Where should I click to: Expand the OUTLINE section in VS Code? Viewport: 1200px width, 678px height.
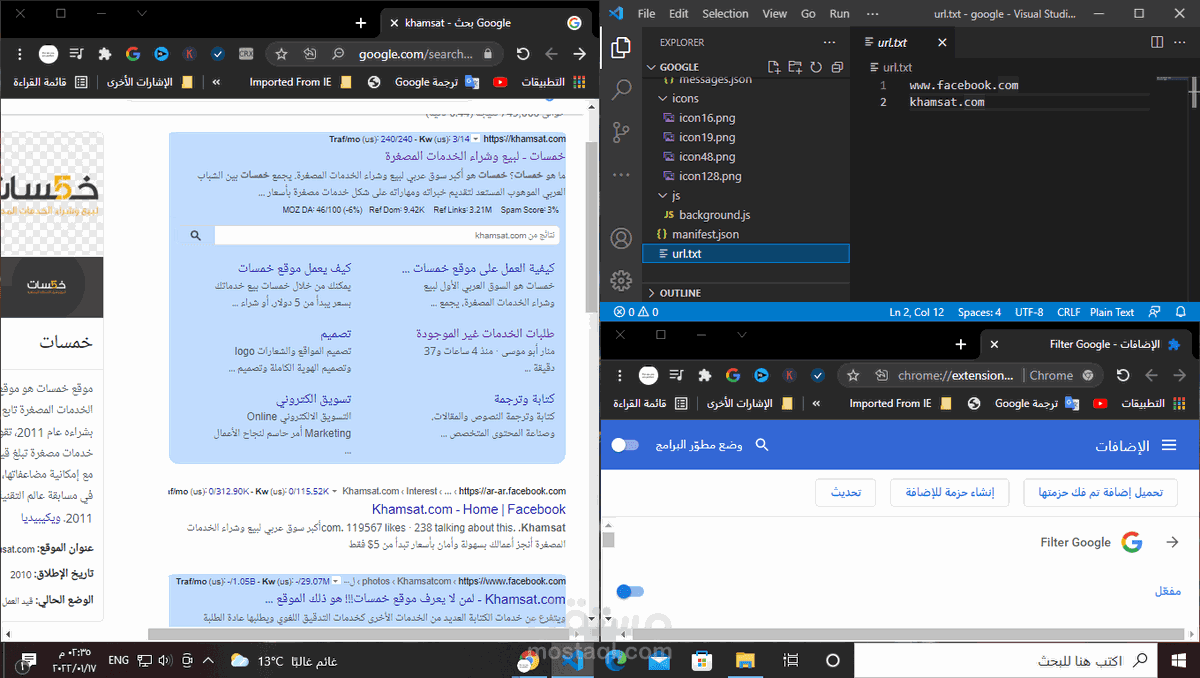[651, 293]
